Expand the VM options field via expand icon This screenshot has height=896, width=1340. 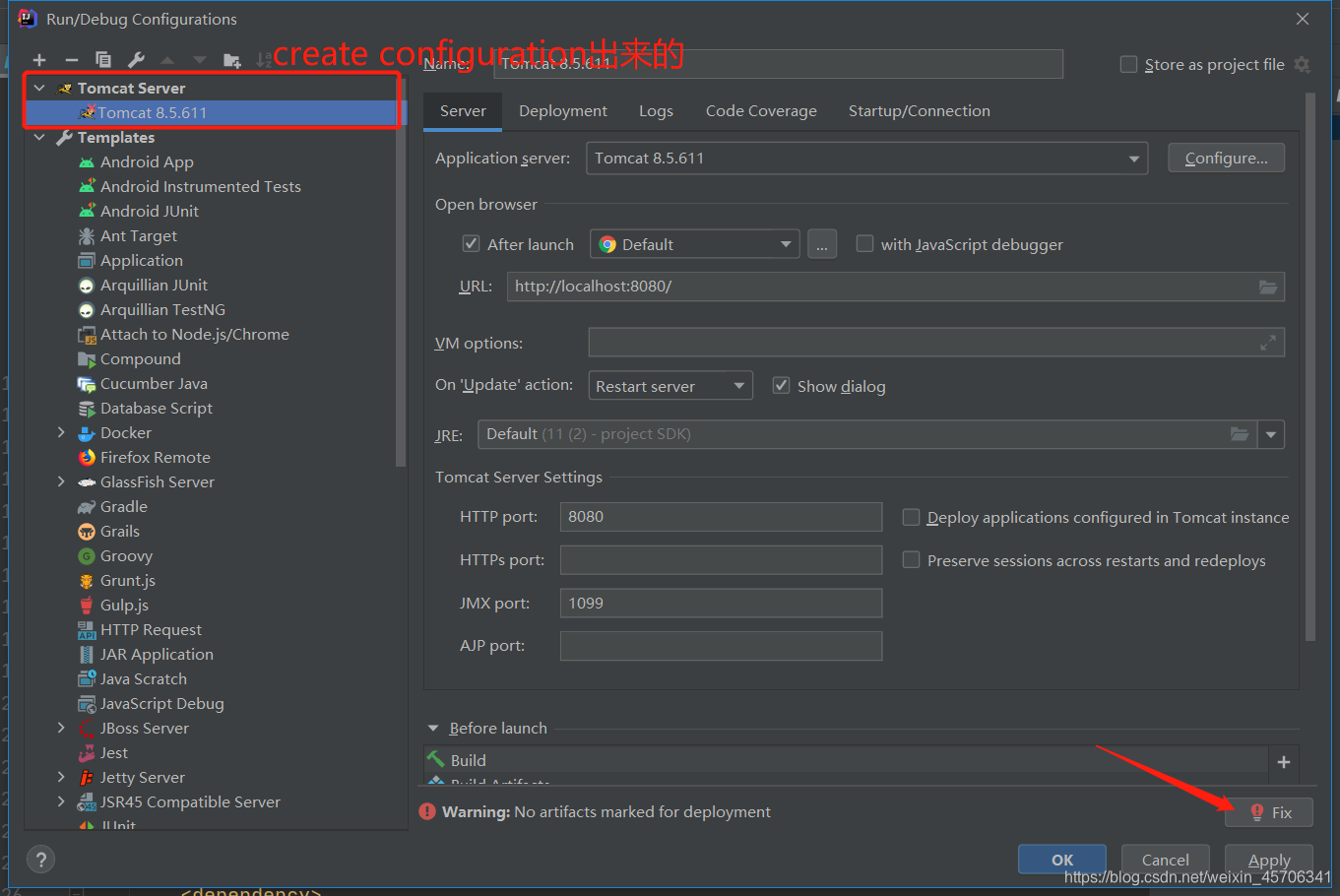click(x=1268, y=343)
